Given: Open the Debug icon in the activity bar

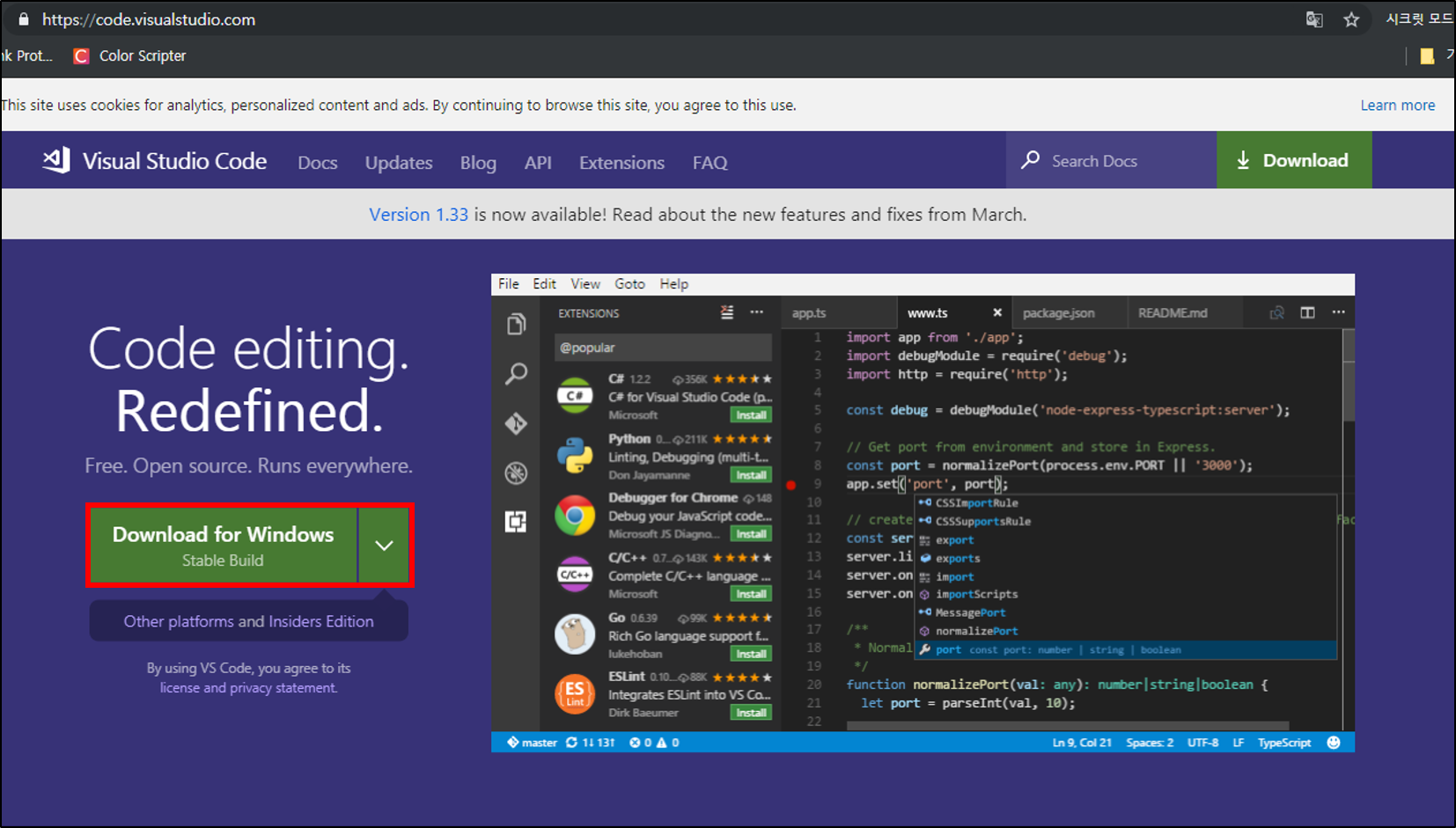Looking at the screenshot, I should click(516, 473).
